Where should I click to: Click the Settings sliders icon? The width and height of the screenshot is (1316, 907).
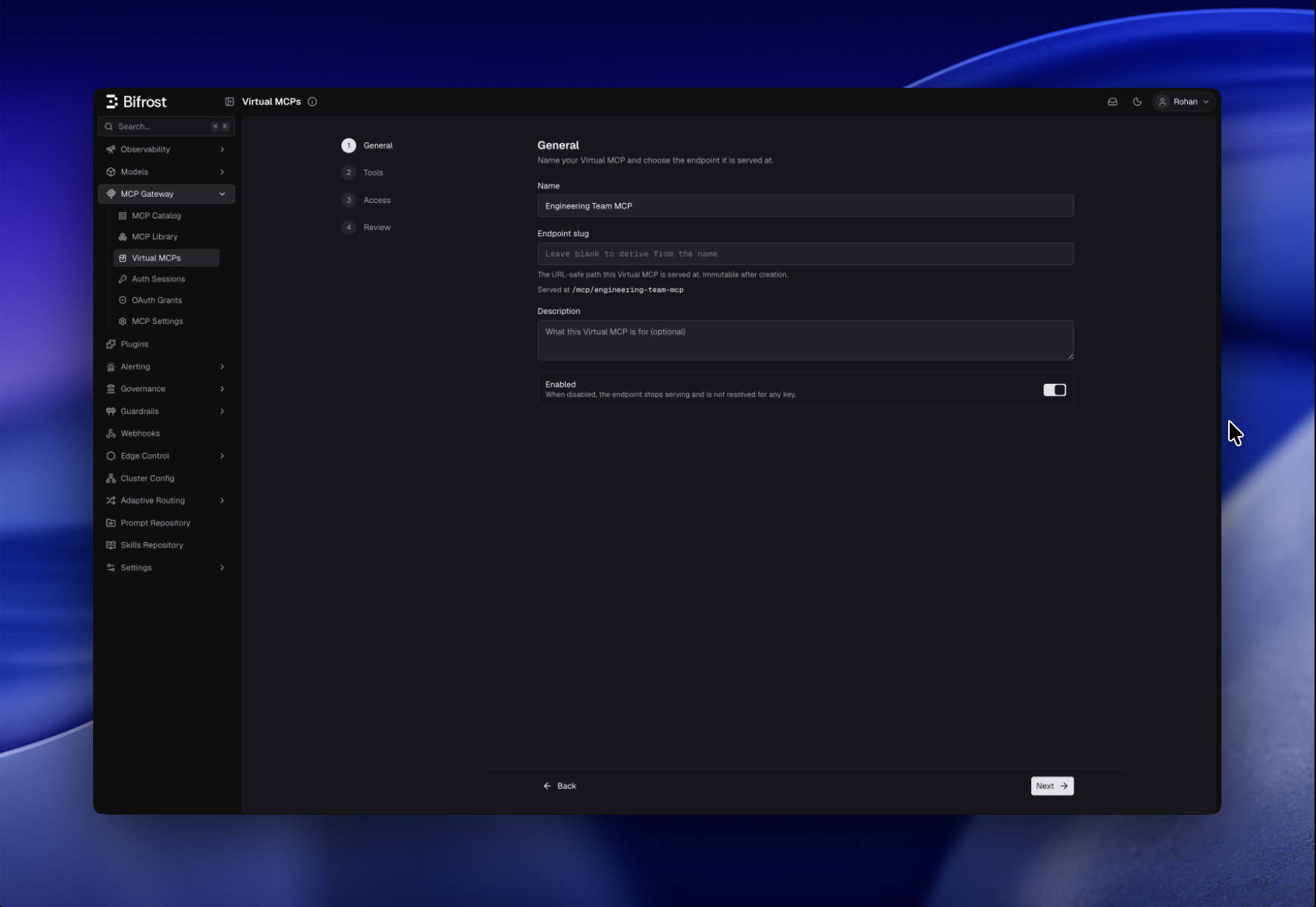click(x=111, y=568)
